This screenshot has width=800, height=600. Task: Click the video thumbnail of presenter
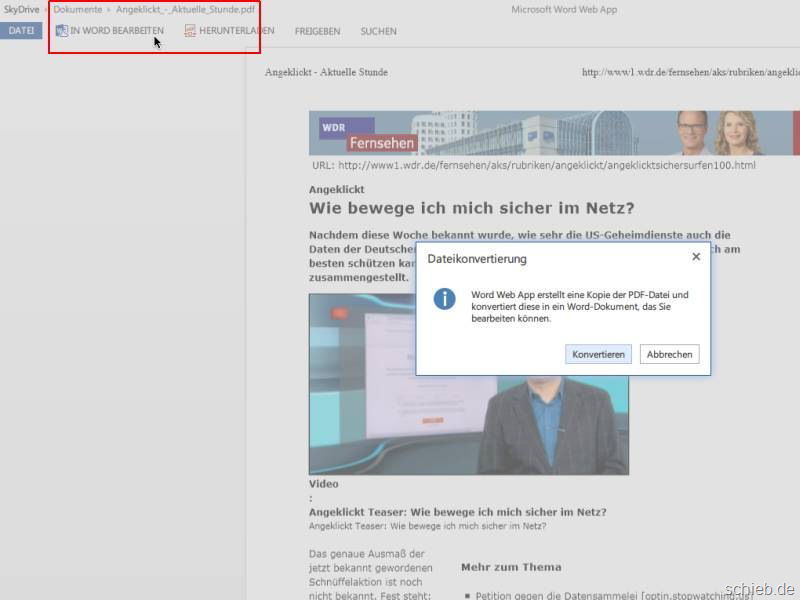(468, 384)
